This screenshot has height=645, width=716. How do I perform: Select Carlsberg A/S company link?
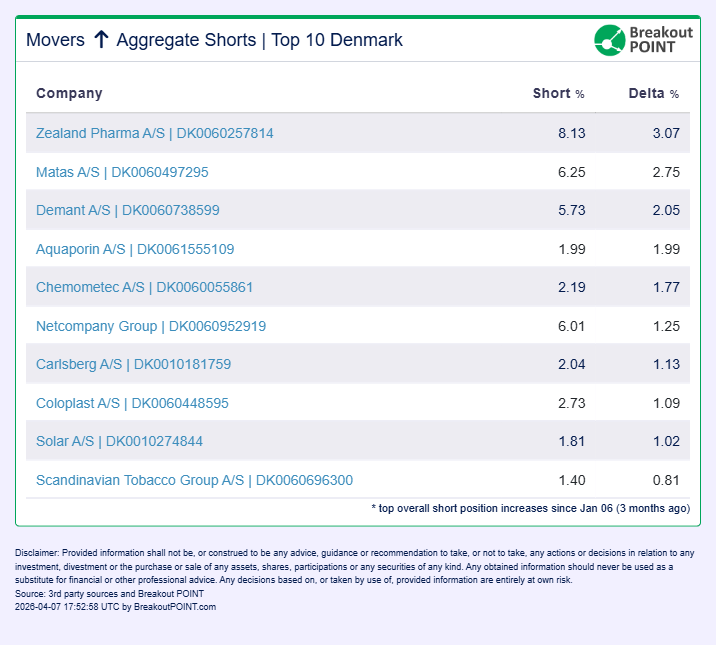point(133,364)
